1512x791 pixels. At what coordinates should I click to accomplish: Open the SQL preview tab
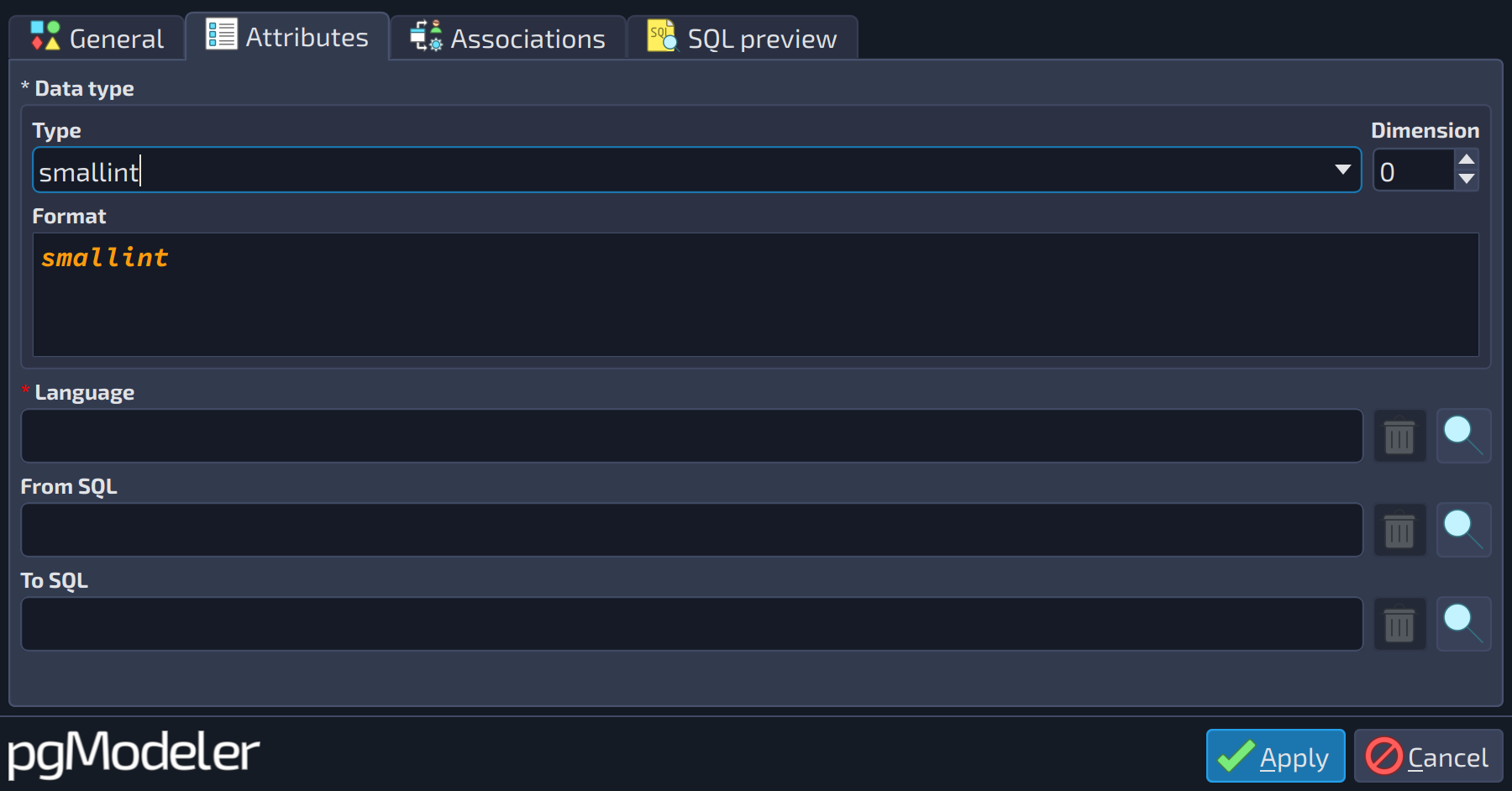point(743,38)
